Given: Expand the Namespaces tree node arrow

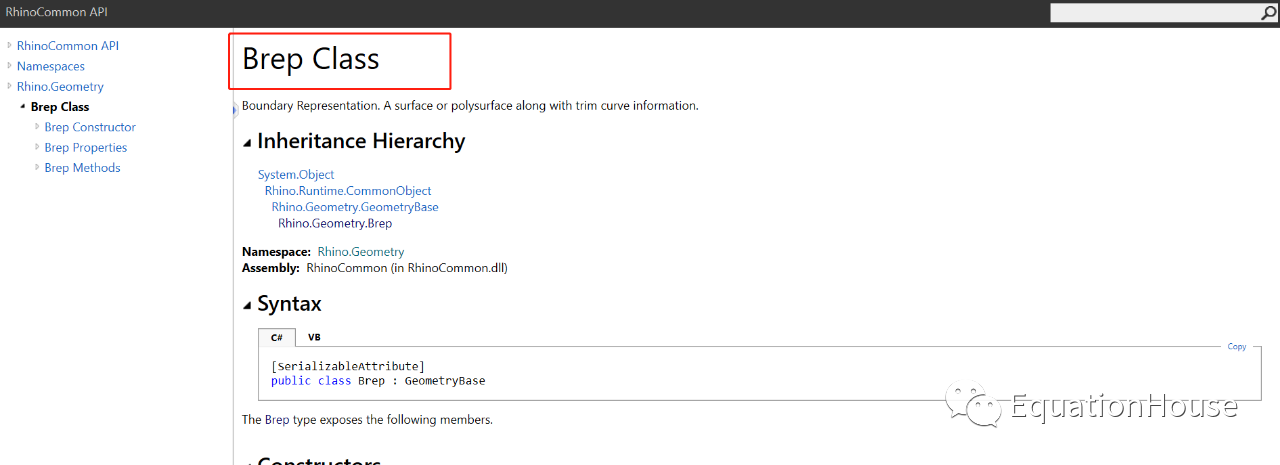Looking at the screenshot, I should pyautogui.click(x=10, y=66).
